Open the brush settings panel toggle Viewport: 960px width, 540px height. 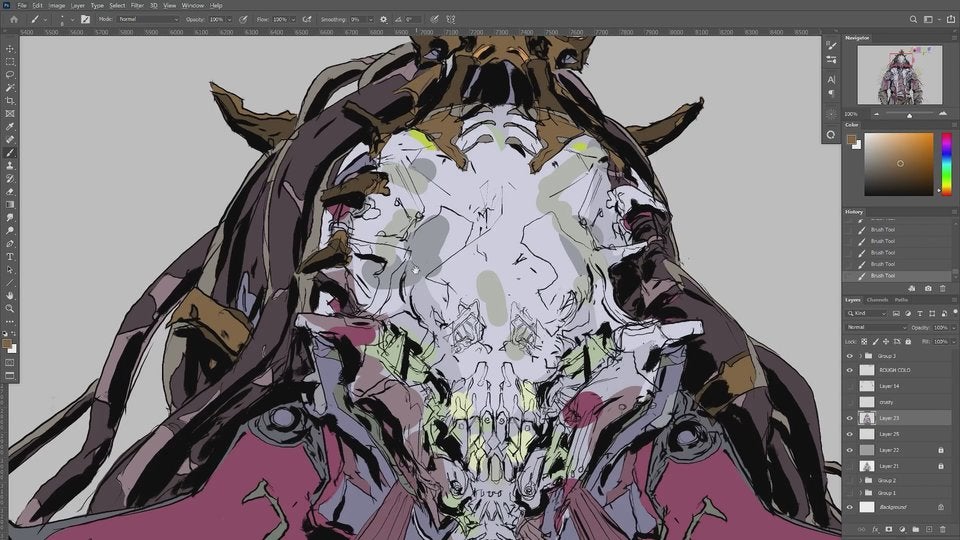tap(85, 20)
